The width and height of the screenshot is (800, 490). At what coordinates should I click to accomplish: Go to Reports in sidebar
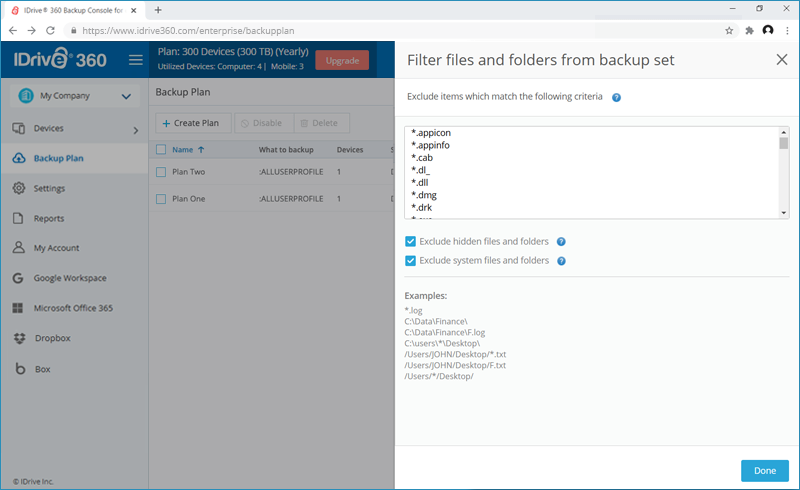point(48,218)
